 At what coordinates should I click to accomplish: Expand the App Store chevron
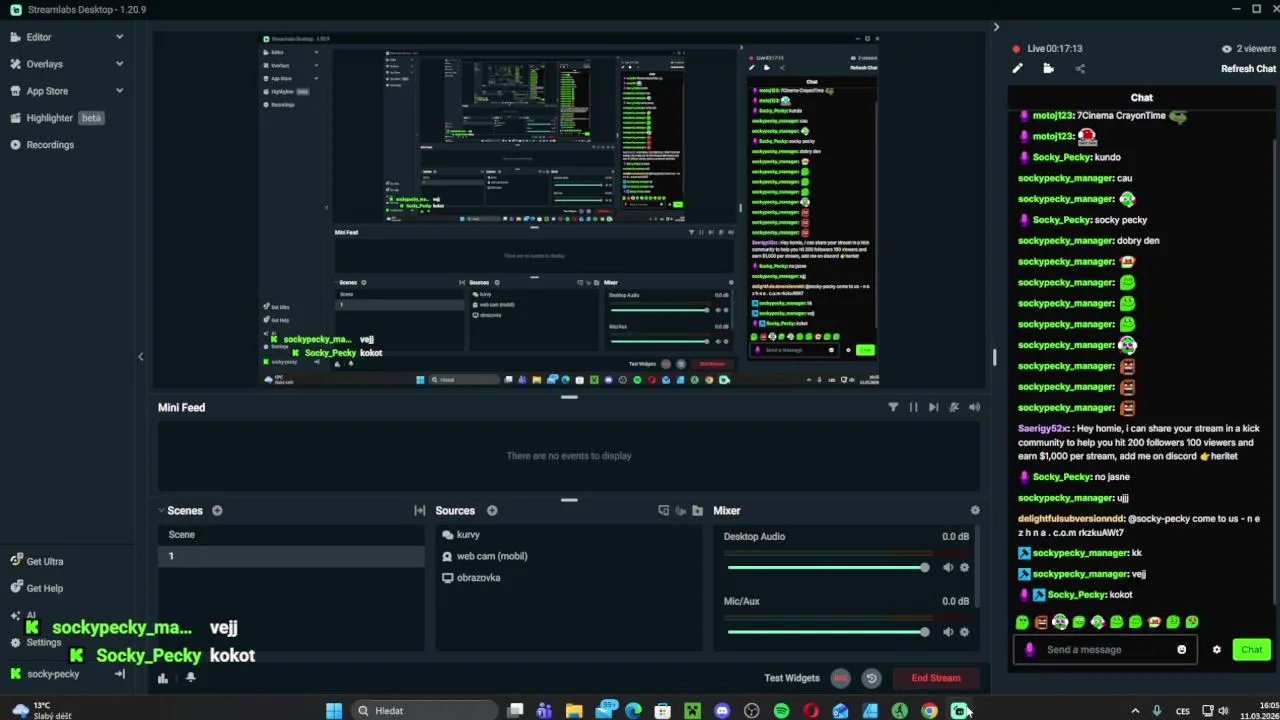point(120,91)
